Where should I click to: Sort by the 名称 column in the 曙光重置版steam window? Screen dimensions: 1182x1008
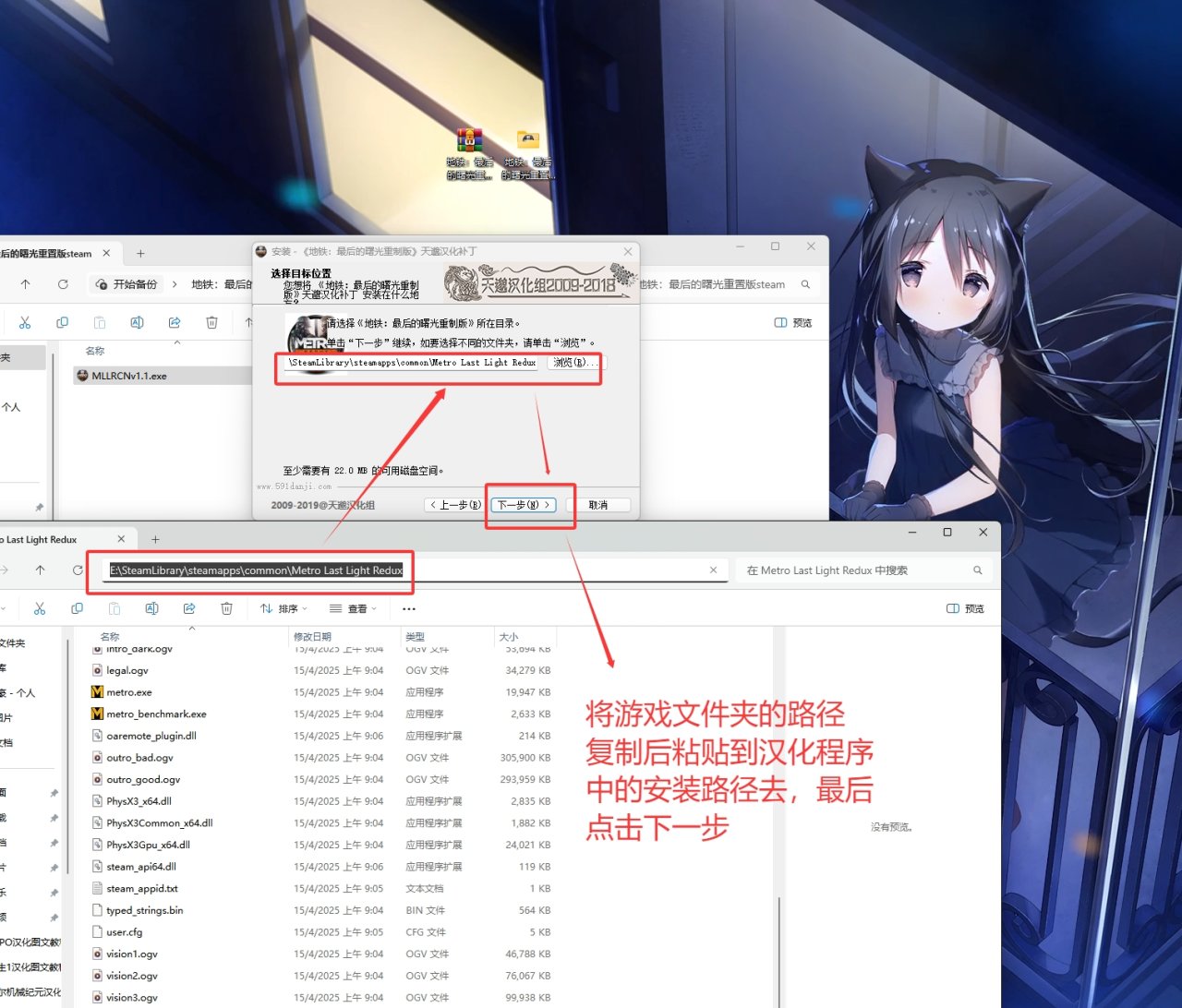point(95,351)
